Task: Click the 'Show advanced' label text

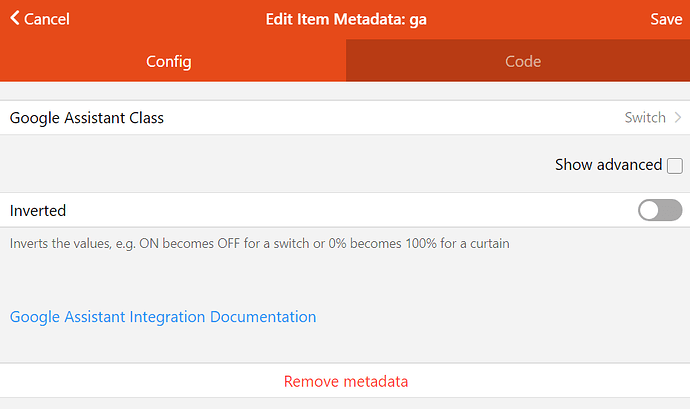Action: (608, 165)
